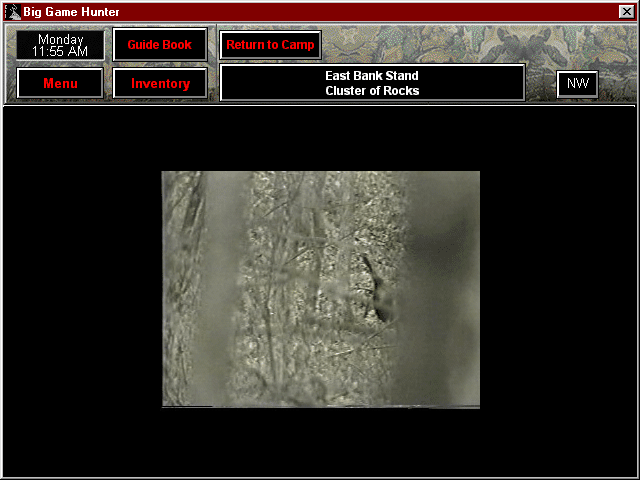The image size is (640, 480).
Task: Show the Inventory
Action: point(160,84)
